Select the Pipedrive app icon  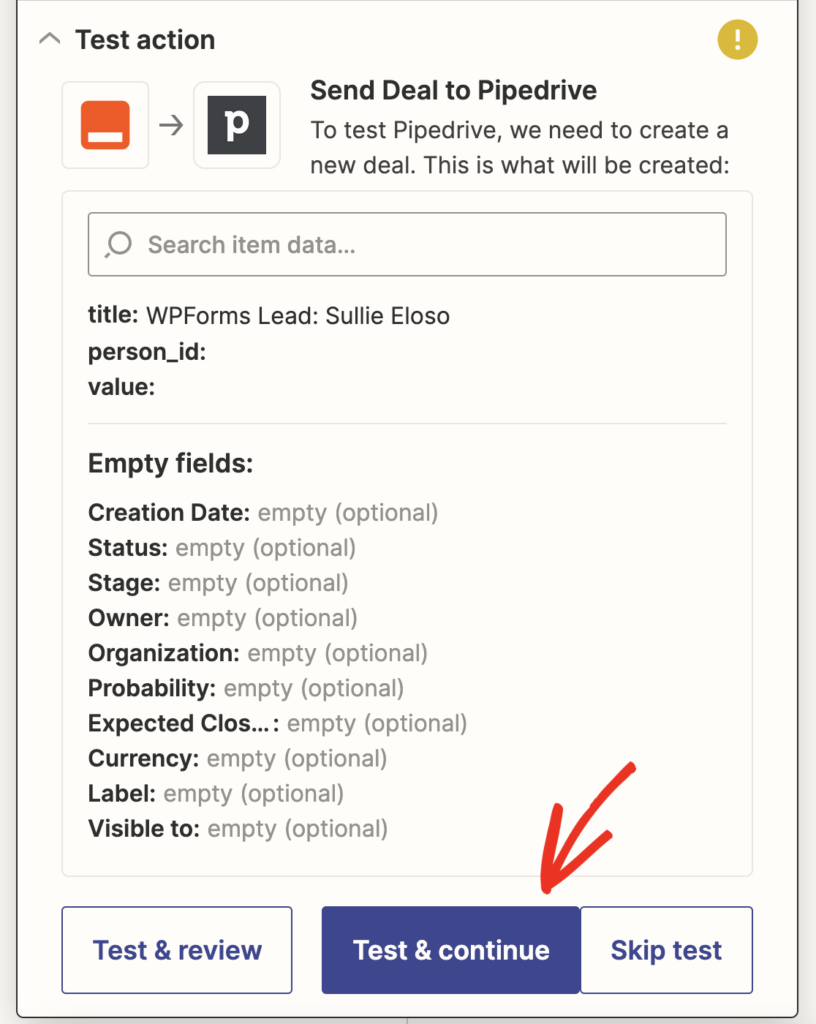coord(237,125)
